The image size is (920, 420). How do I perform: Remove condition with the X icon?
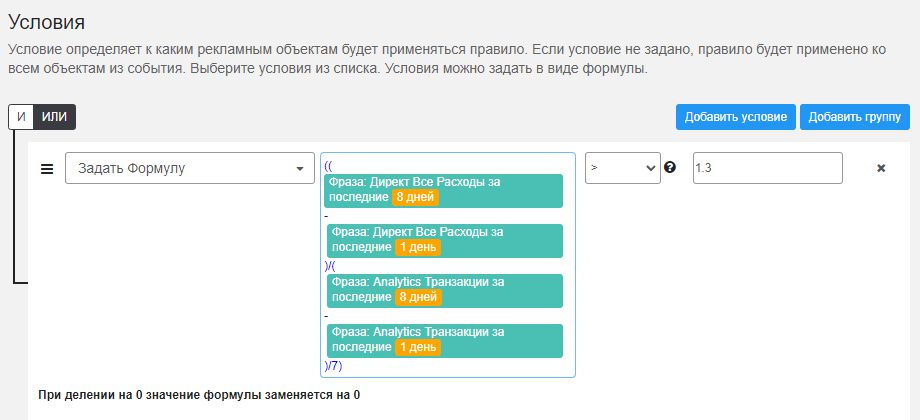coord(881,168)
